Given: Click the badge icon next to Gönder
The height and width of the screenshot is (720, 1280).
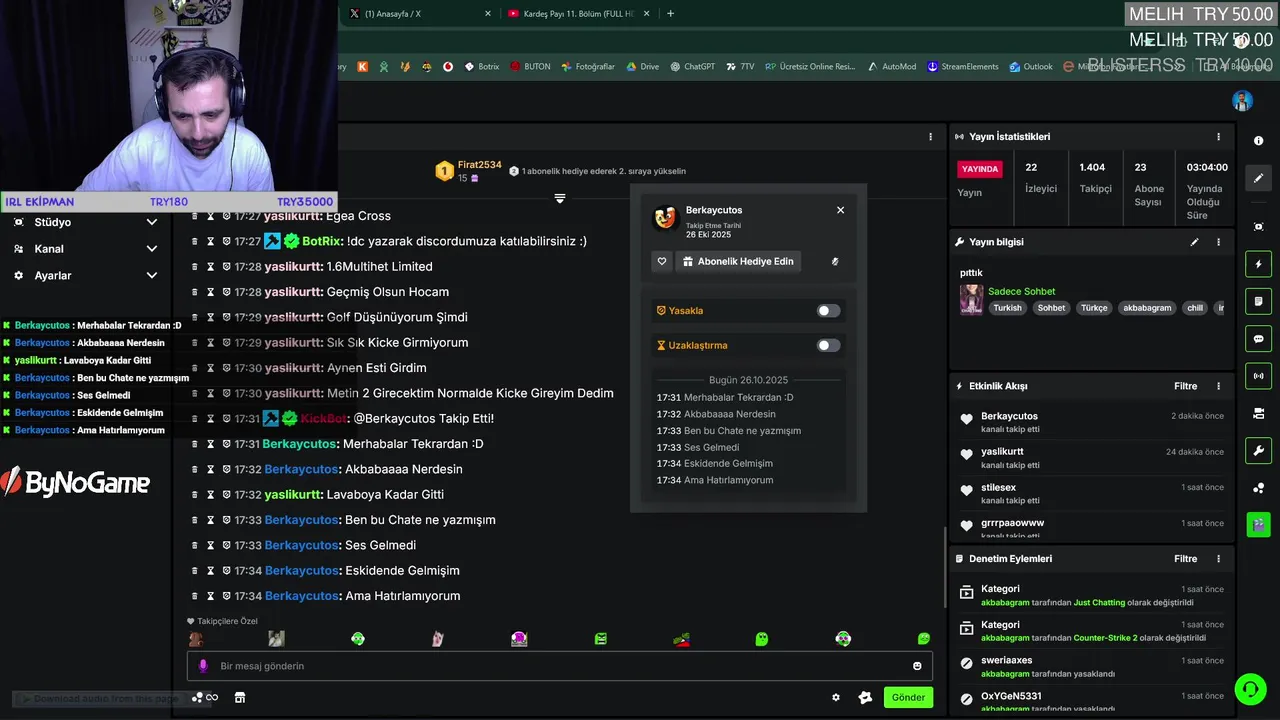Looking at the screenshot, I should tap(865, 698).
